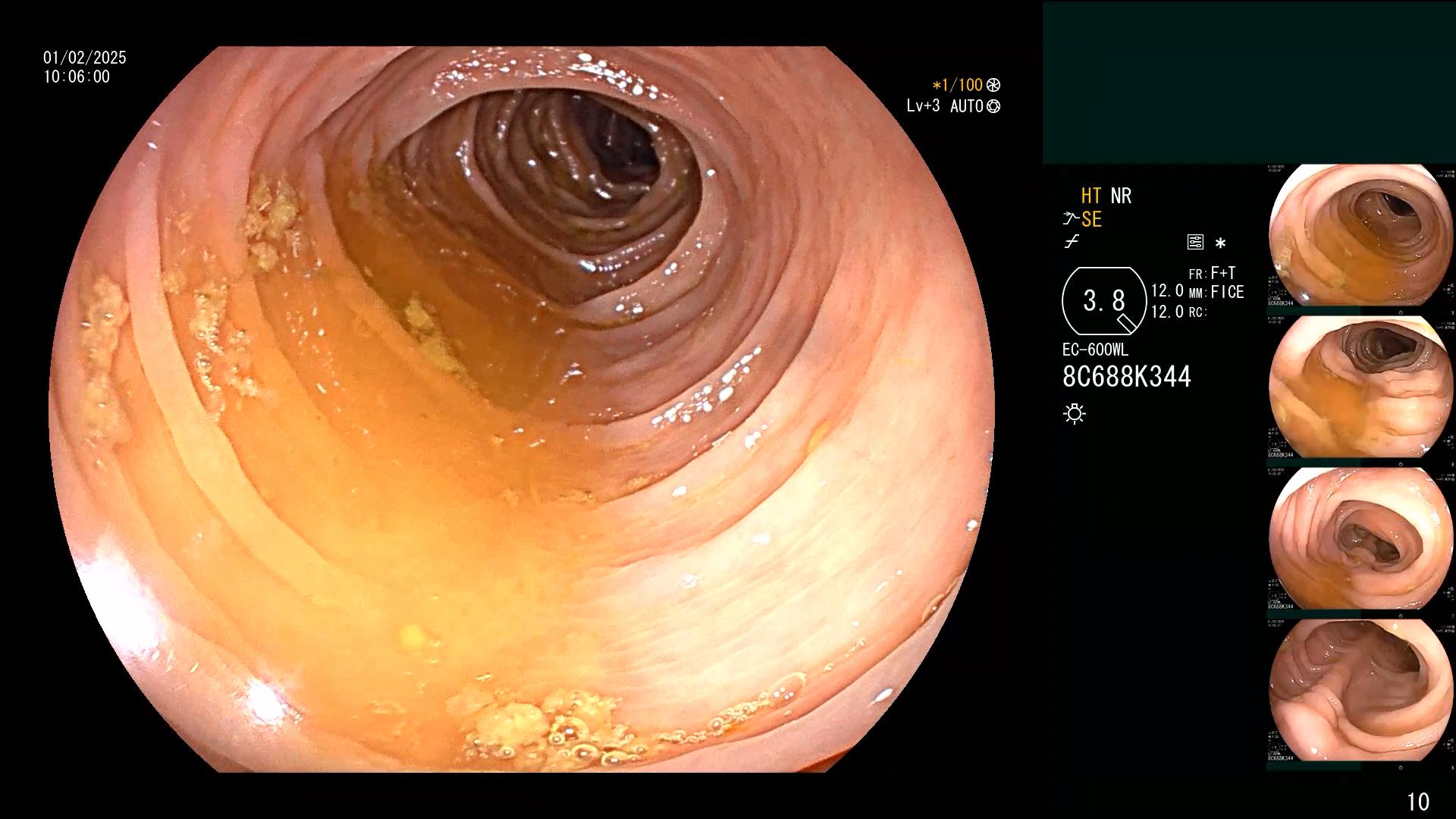Click the tone curve icon below SE
Viewport: 1456px width, 819px height.
click(1072, 243)
